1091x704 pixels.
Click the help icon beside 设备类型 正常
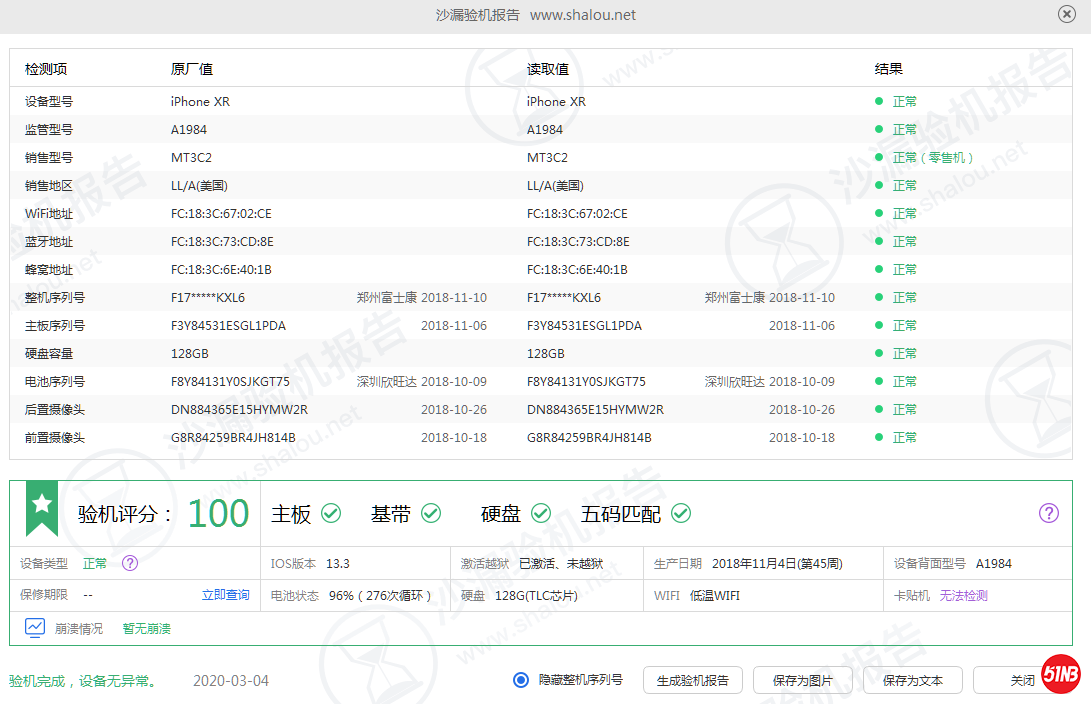129,563
